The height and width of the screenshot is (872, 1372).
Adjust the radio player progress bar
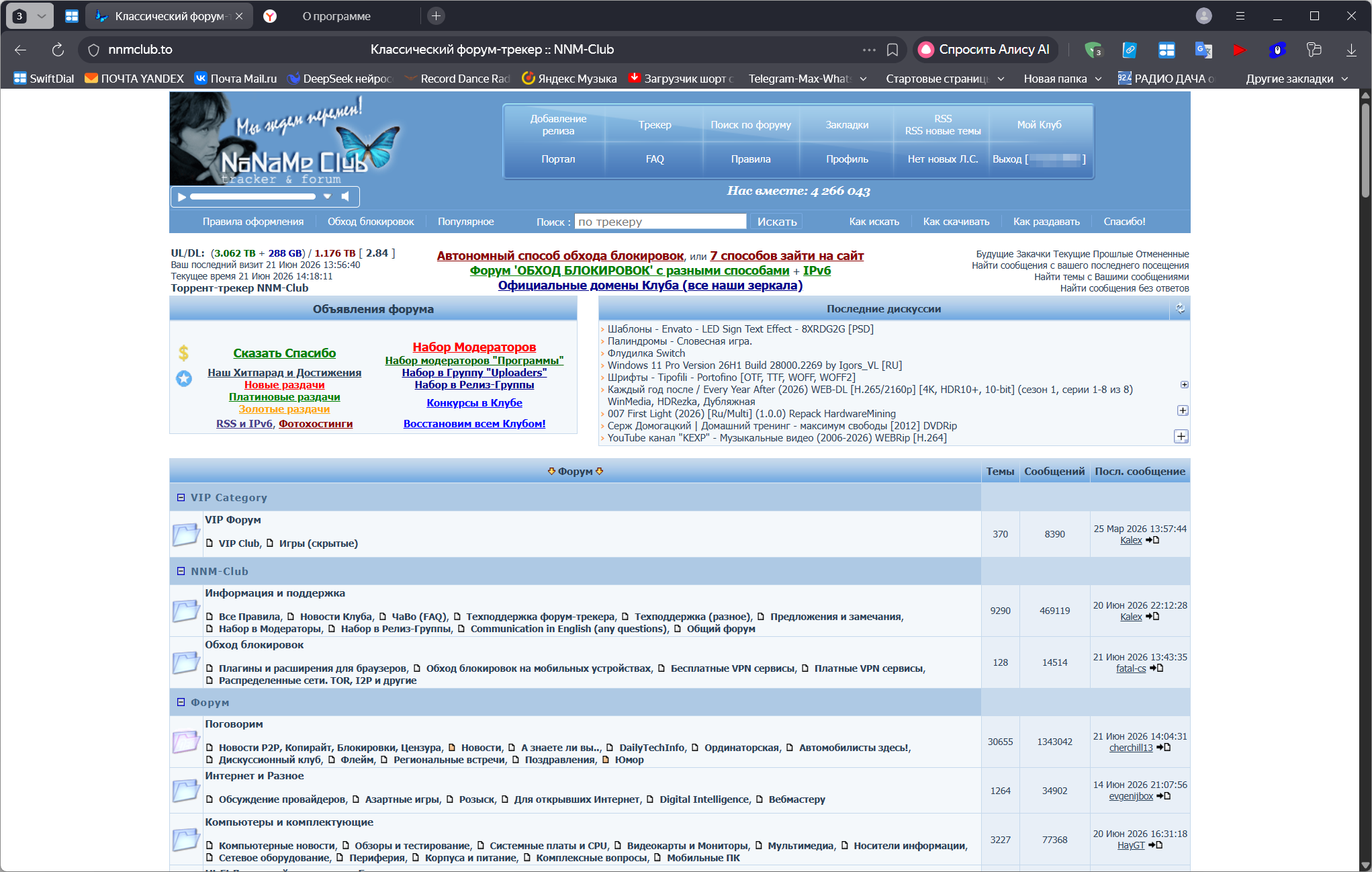(x=253, y=197)
